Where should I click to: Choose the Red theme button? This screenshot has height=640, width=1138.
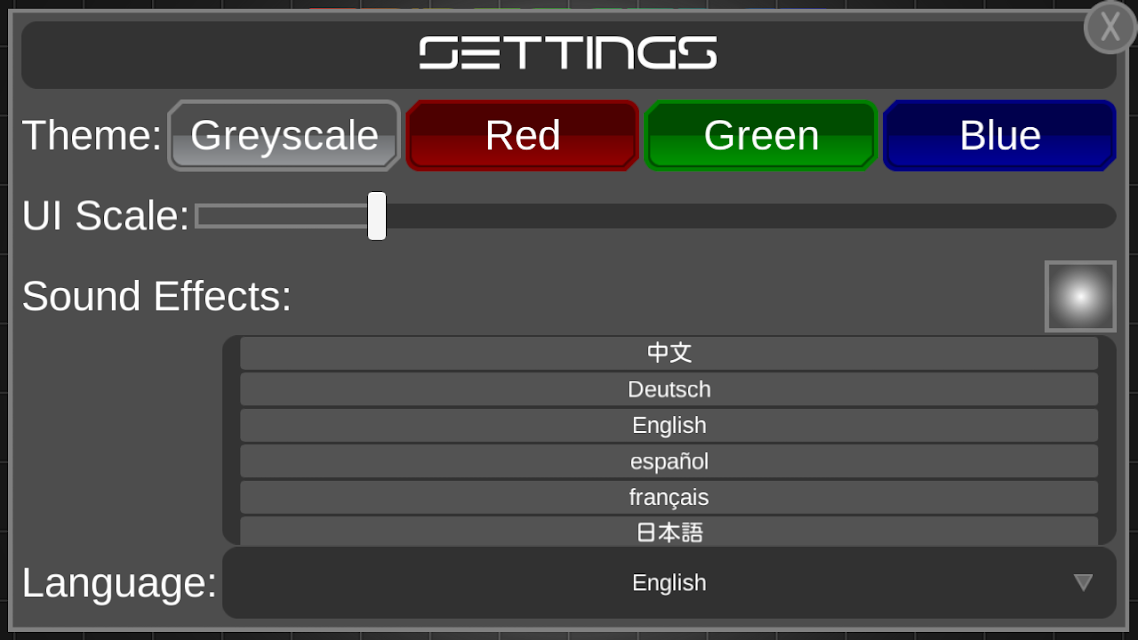coord(523,136)
